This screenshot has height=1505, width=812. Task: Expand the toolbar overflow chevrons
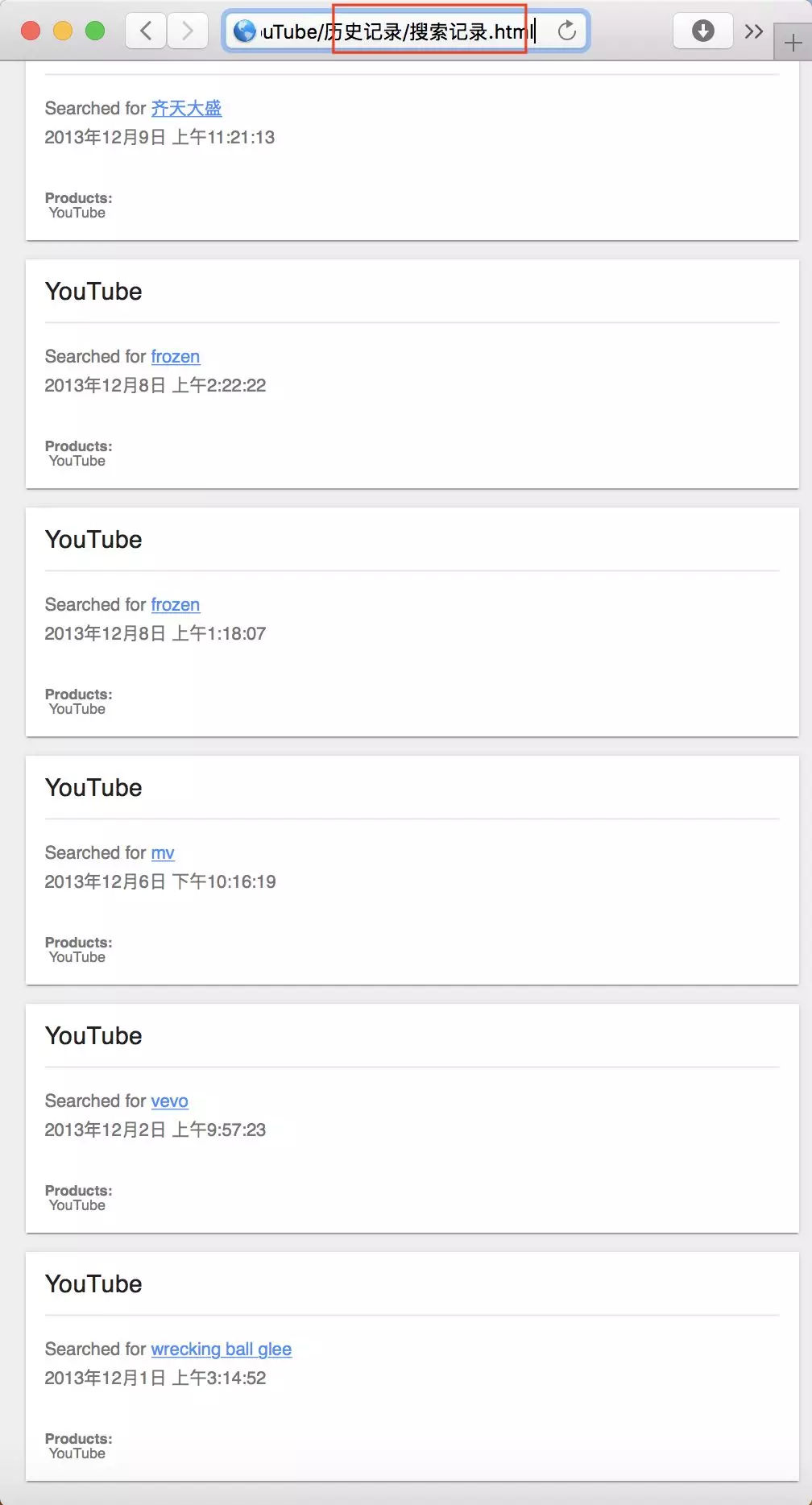click(753, 31)
